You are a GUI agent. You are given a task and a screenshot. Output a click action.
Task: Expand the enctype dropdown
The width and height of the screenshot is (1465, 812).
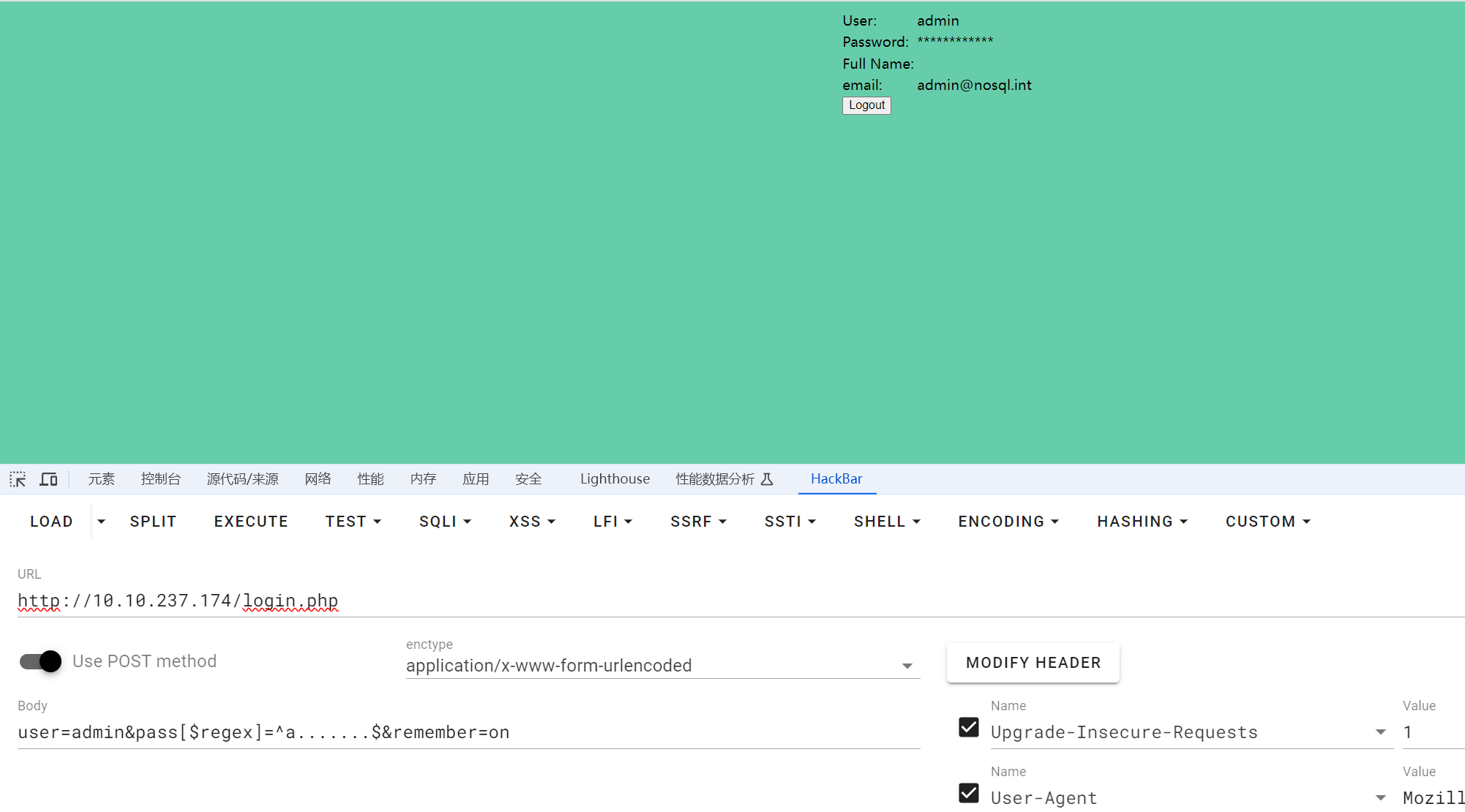coord(907,666)
